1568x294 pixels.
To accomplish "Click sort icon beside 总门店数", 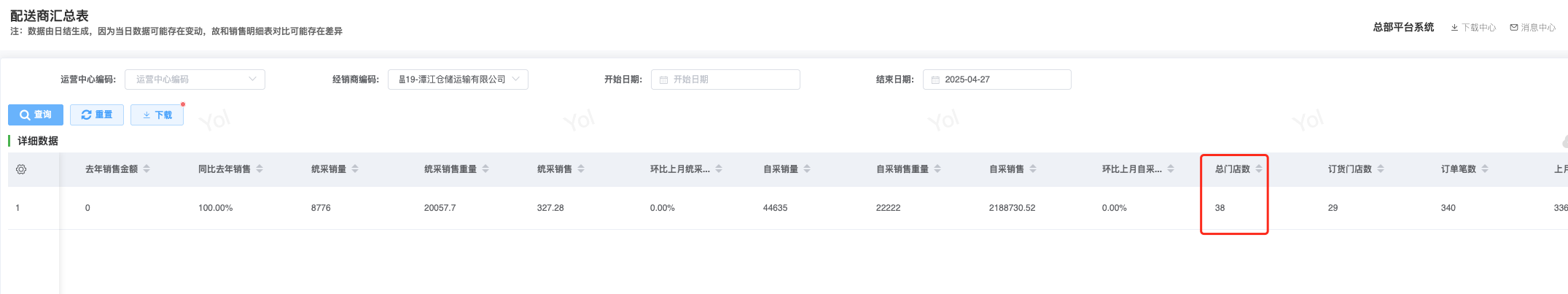I will pos(1259,169).
